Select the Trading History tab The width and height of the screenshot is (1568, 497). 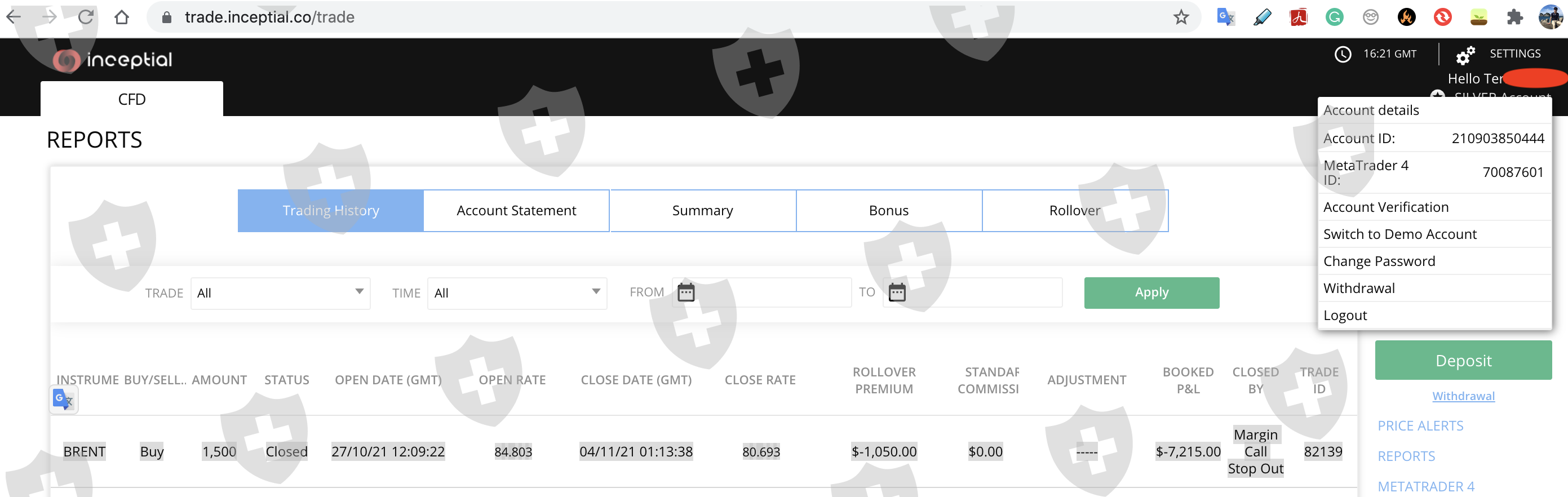tap(330, 211)
